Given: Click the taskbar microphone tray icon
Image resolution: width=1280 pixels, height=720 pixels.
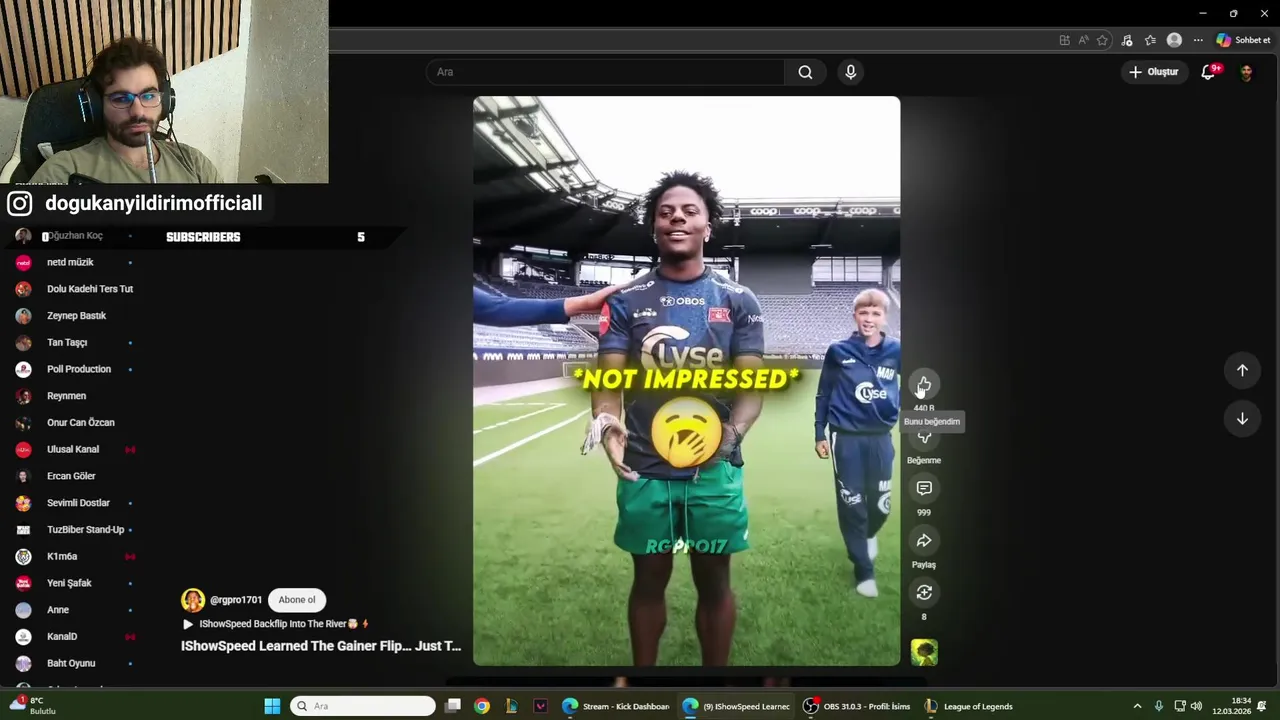Looking at the screenshot, I should tap(1159, 706).
